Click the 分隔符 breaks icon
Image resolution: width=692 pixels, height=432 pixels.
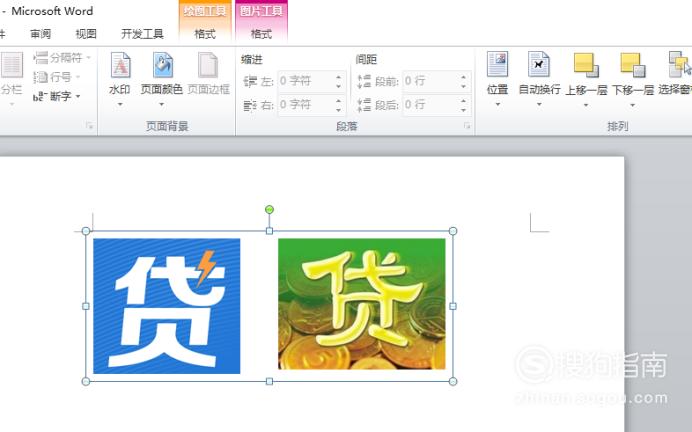pos(41,57)
